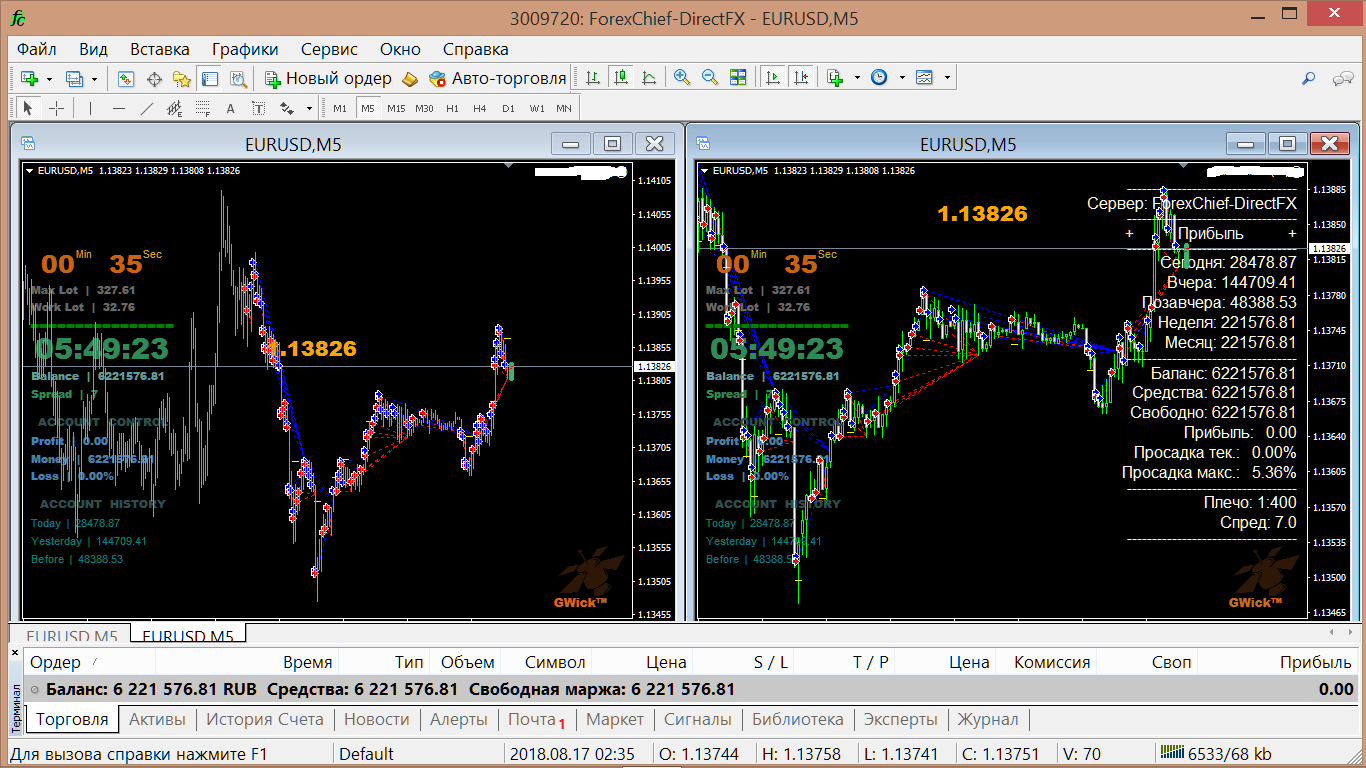Open the Вид menu
Screen dimensions: 1366x768
click(x=93, y=49)
